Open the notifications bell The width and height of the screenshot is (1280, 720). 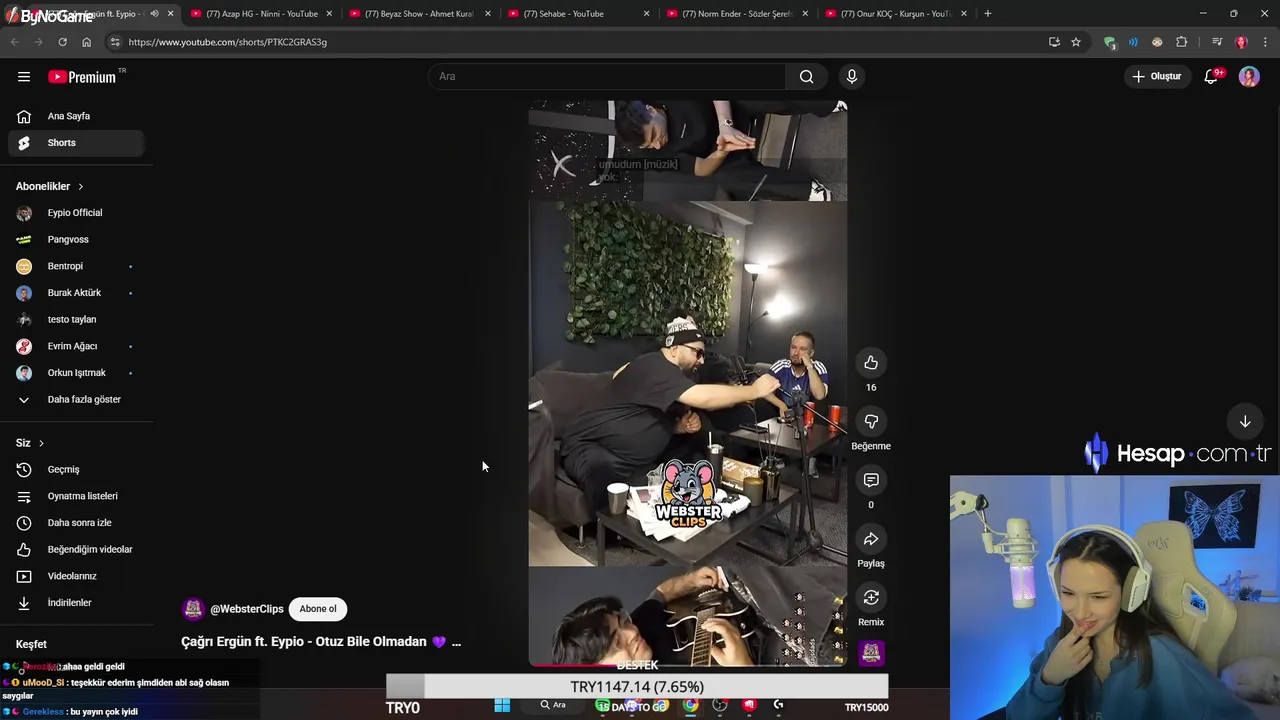point(1211,76)
